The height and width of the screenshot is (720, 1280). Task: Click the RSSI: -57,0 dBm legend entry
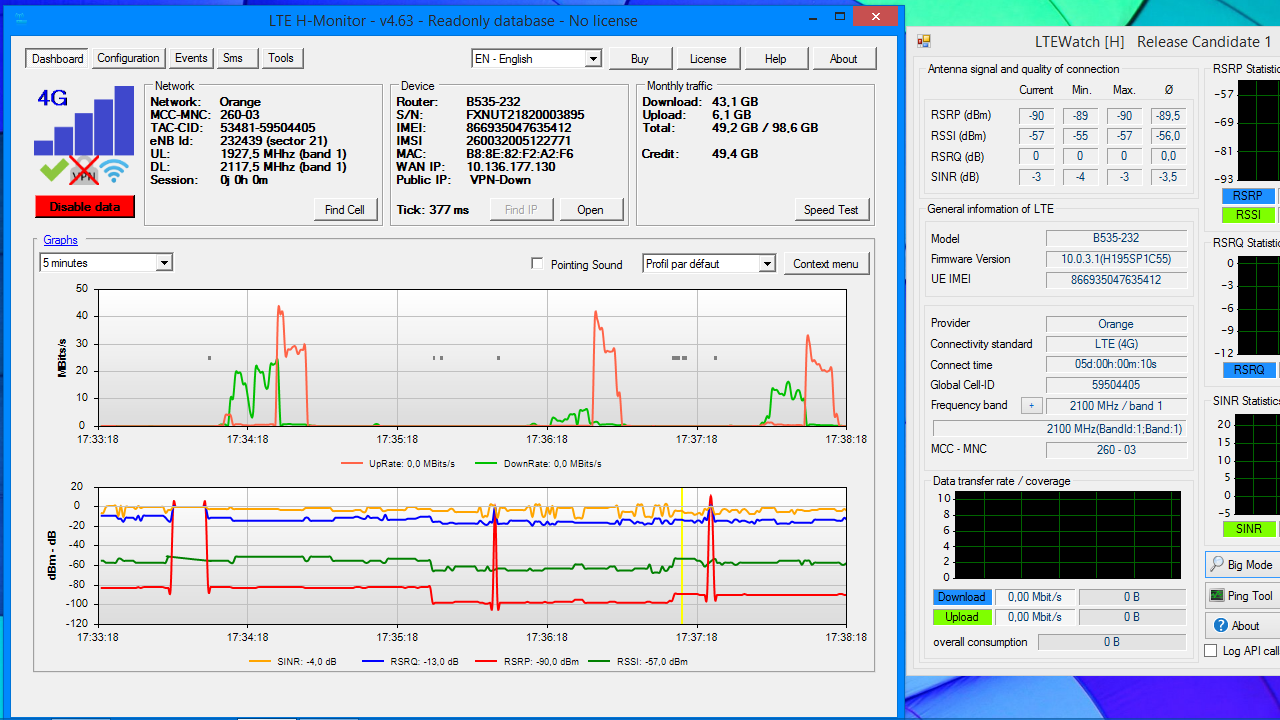pyautogui.click(x=638, y=661)
